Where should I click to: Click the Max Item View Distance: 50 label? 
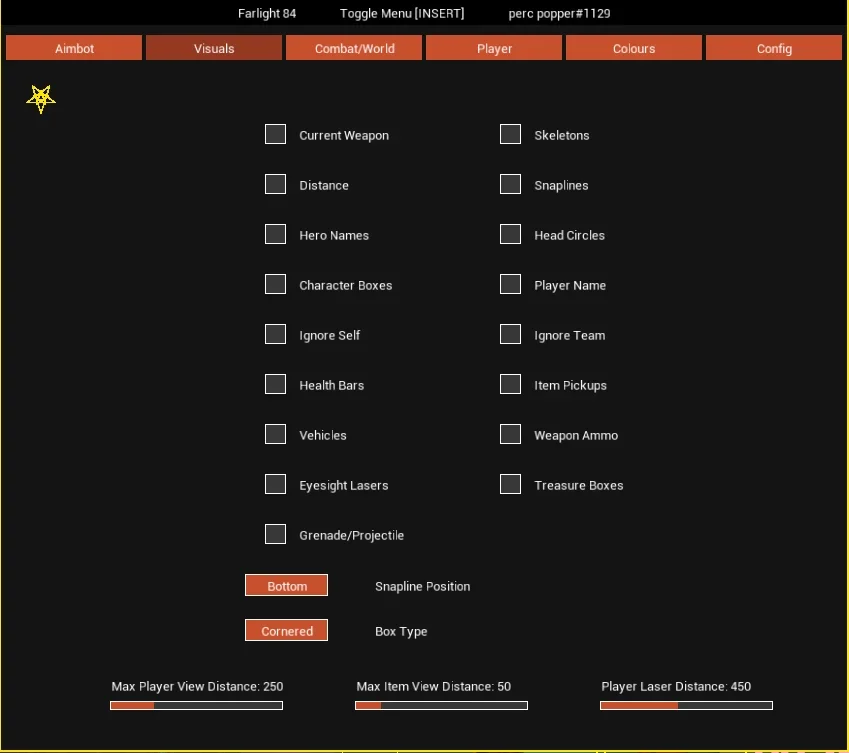(434, 686)
